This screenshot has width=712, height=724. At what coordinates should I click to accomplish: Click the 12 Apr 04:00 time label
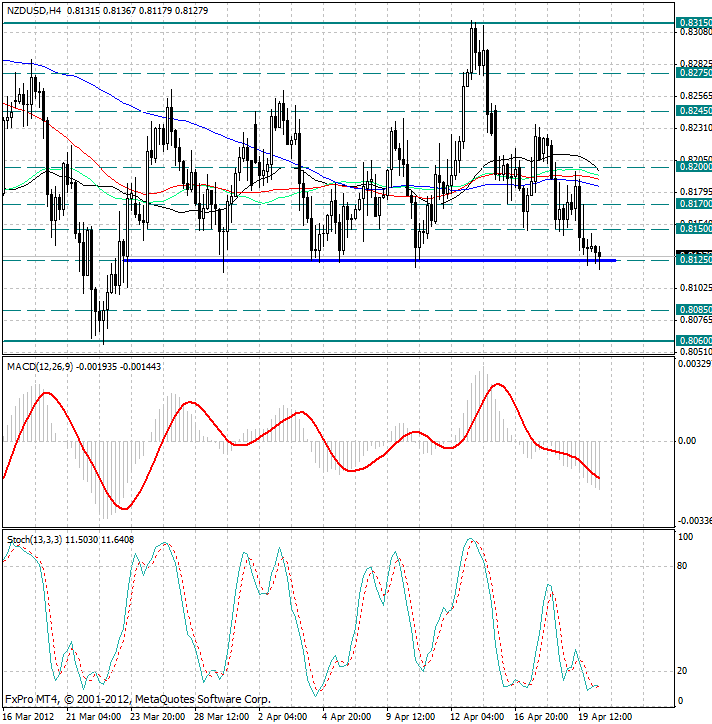click(x=477, y=717)
